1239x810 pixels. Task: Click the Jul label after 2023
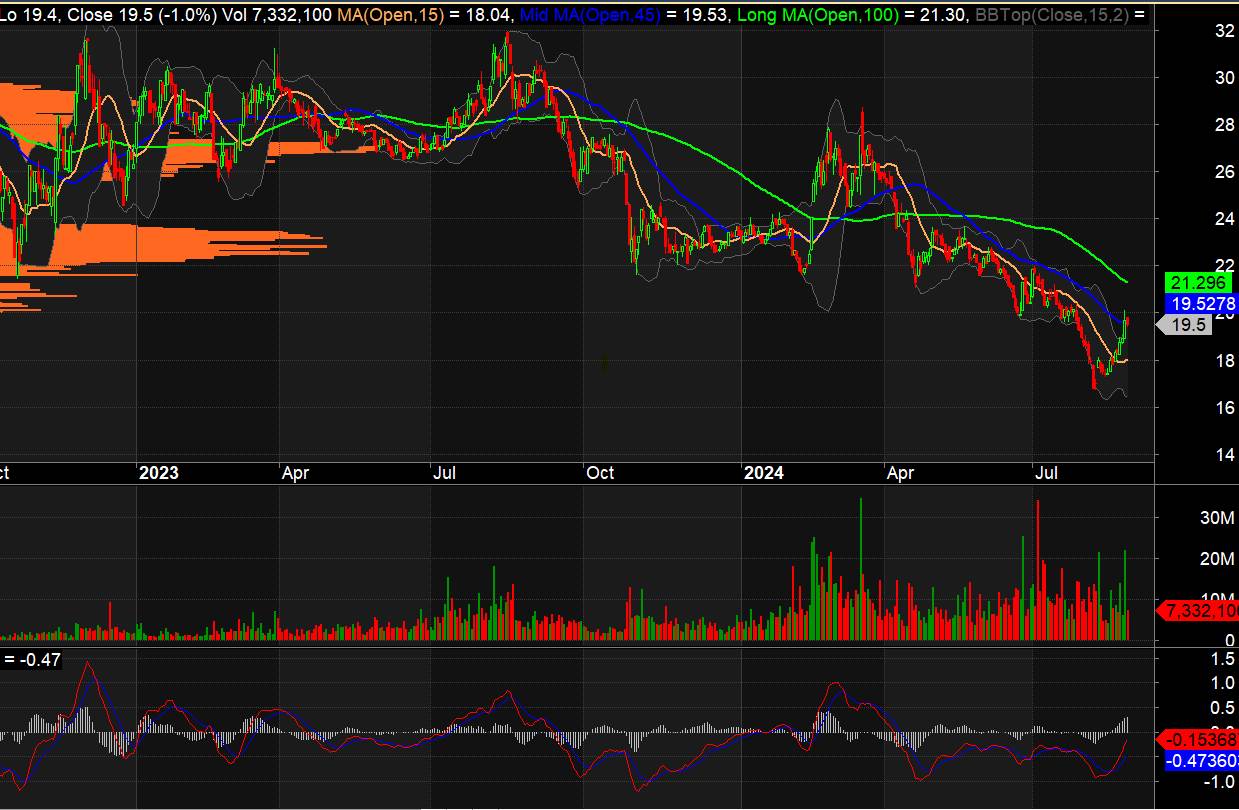tap(445, 473)
